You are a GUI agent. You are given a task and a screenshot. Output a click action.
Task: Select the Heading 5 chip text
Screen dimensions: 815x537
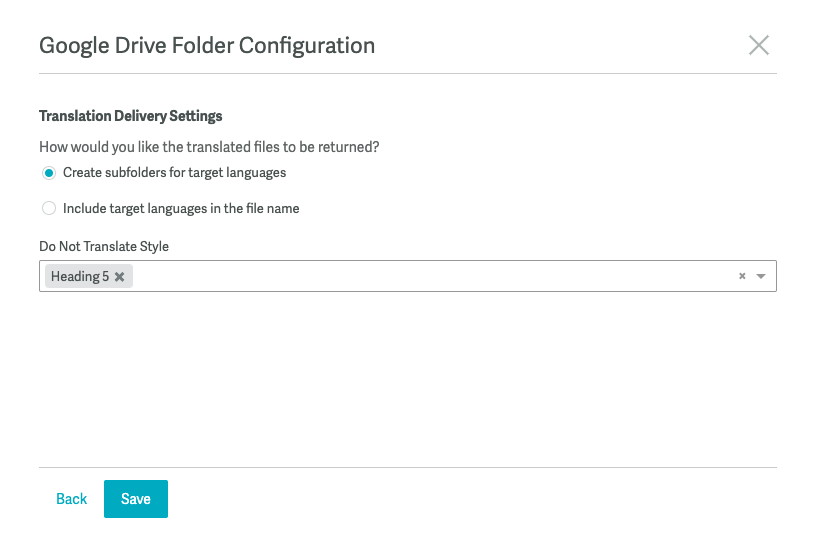(x=80, y=277)
